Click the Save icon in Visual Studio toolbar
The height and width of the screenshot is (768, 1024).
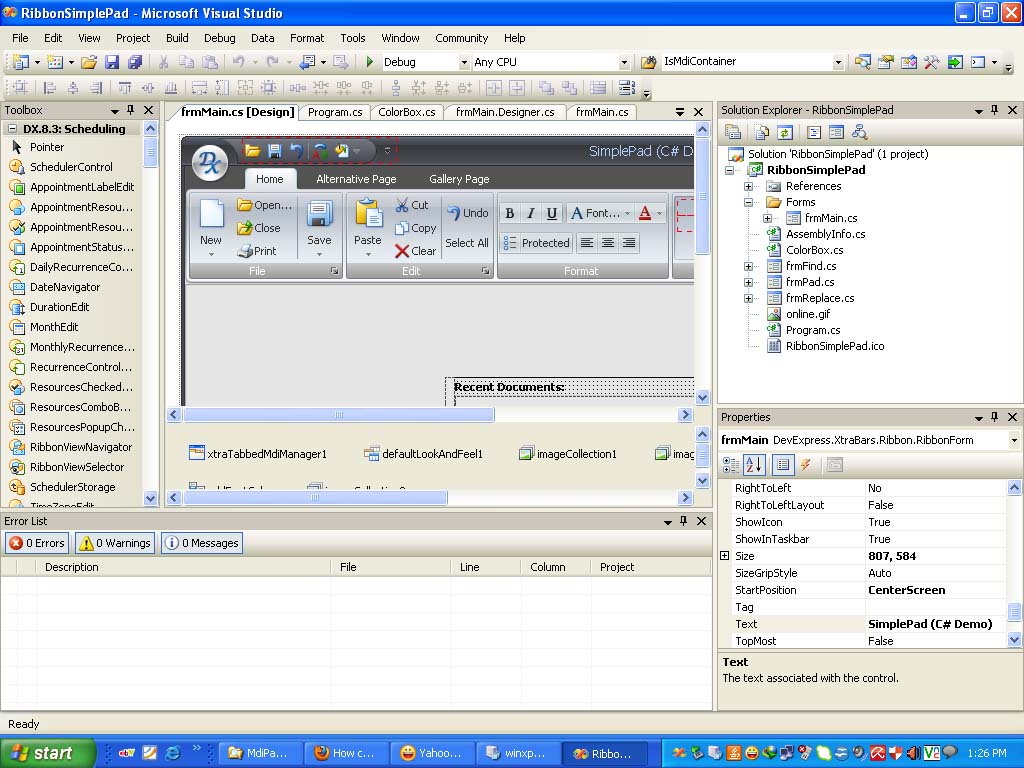(112, 62)
